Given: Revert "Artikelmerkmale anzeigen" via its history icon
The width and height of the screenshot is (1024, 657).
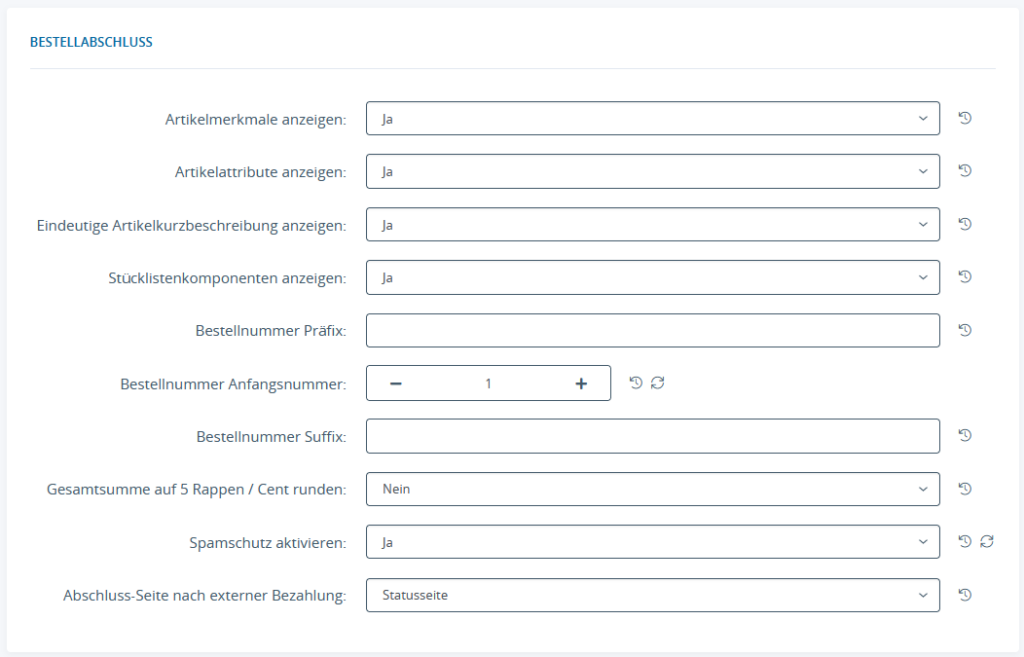Looking at the screenshot, I should point(964,117).
